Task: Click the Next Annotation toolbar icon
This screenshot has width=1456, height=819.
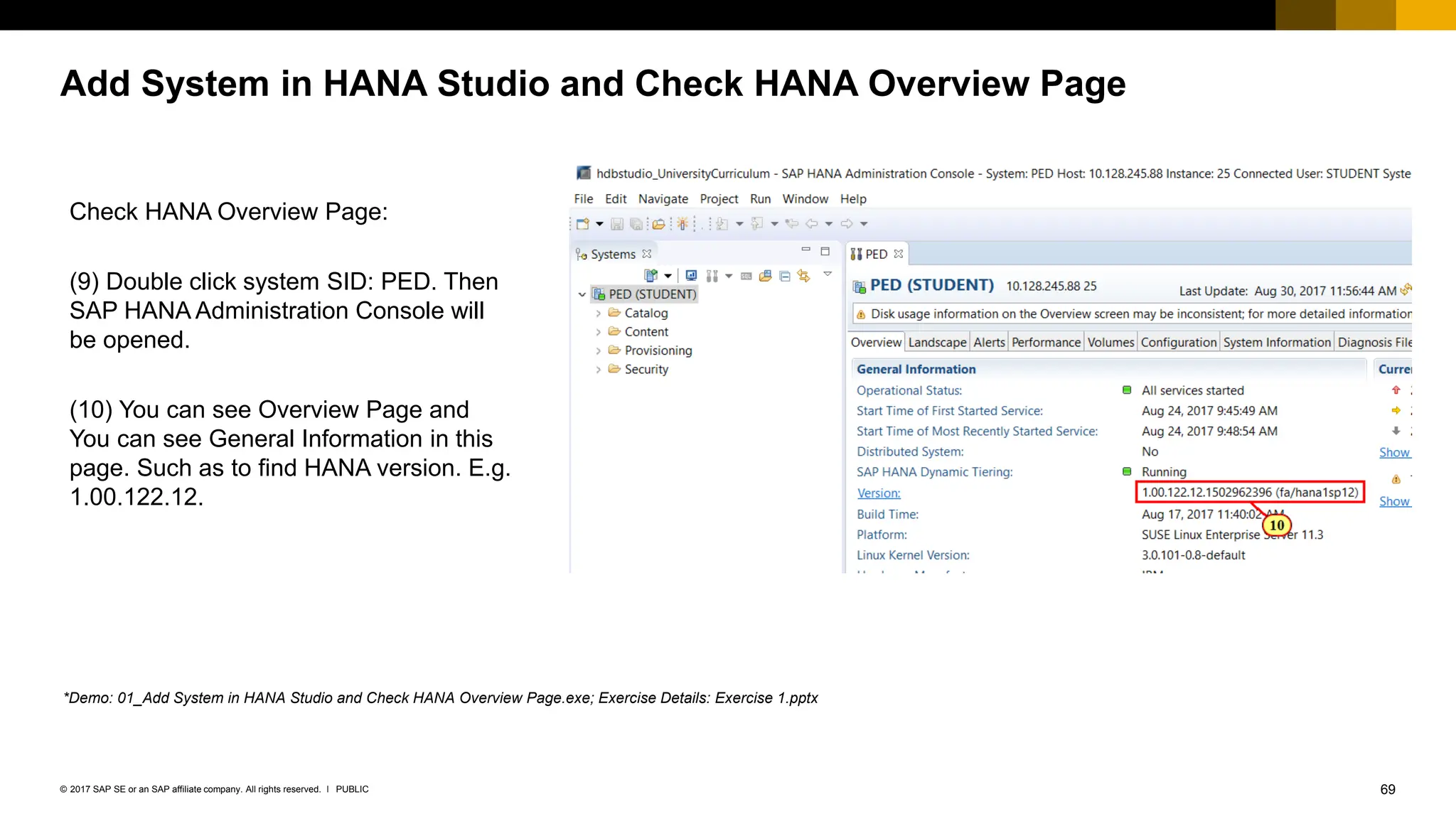Action: [722, 224]
